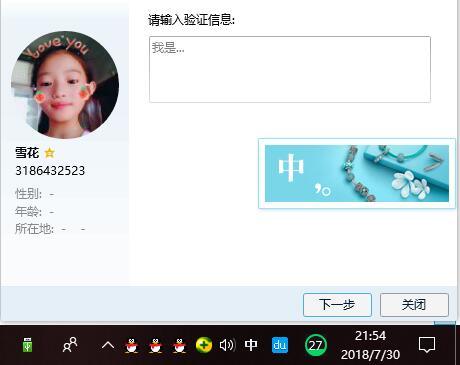
Task: Click the verification message text box
Action: (x=290, y=69)
